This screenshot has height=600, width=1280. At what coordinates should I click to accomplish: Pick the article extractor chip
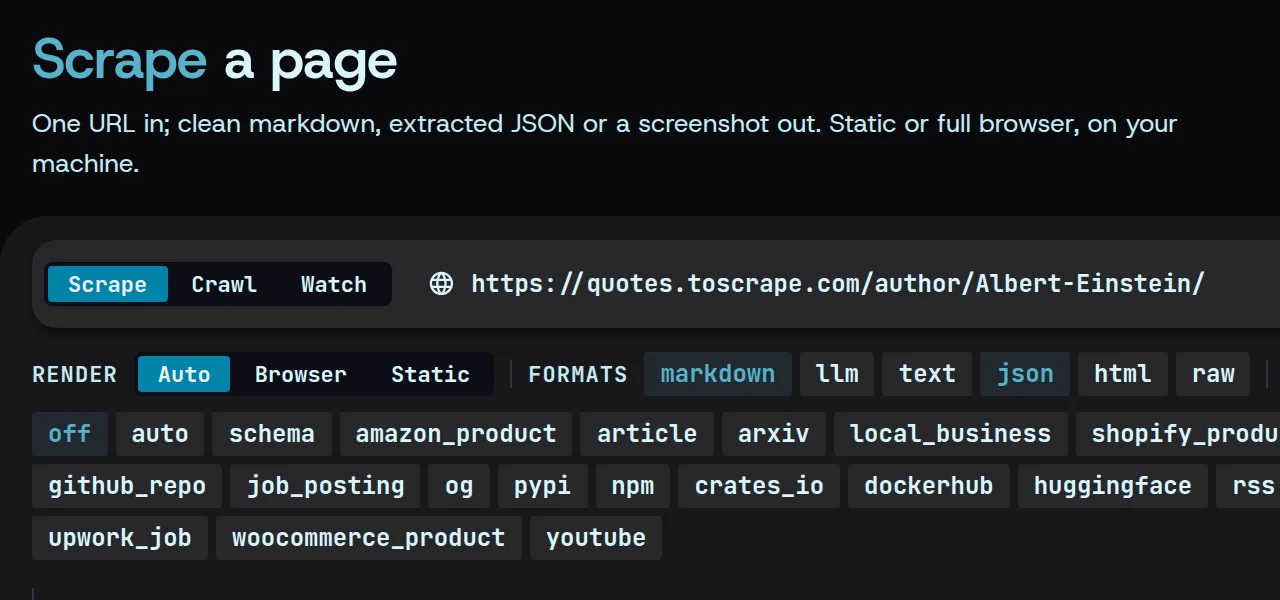coord(647,434)
